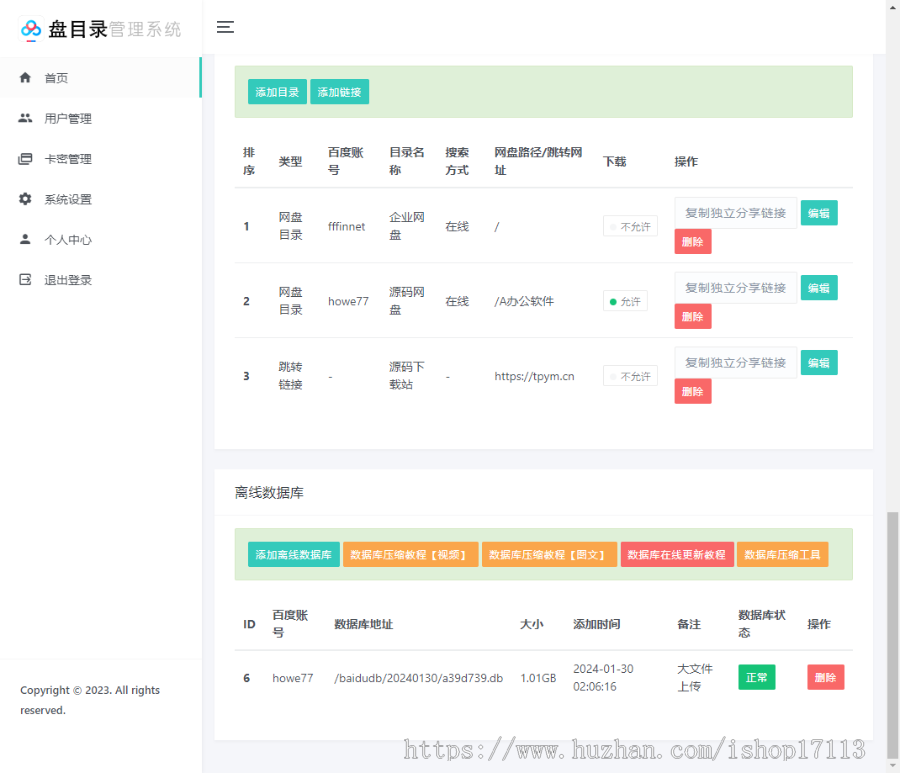Delete the 源码下载站 link entry
The width and height of the screenshot is (900, 773).
click(693, 391)
